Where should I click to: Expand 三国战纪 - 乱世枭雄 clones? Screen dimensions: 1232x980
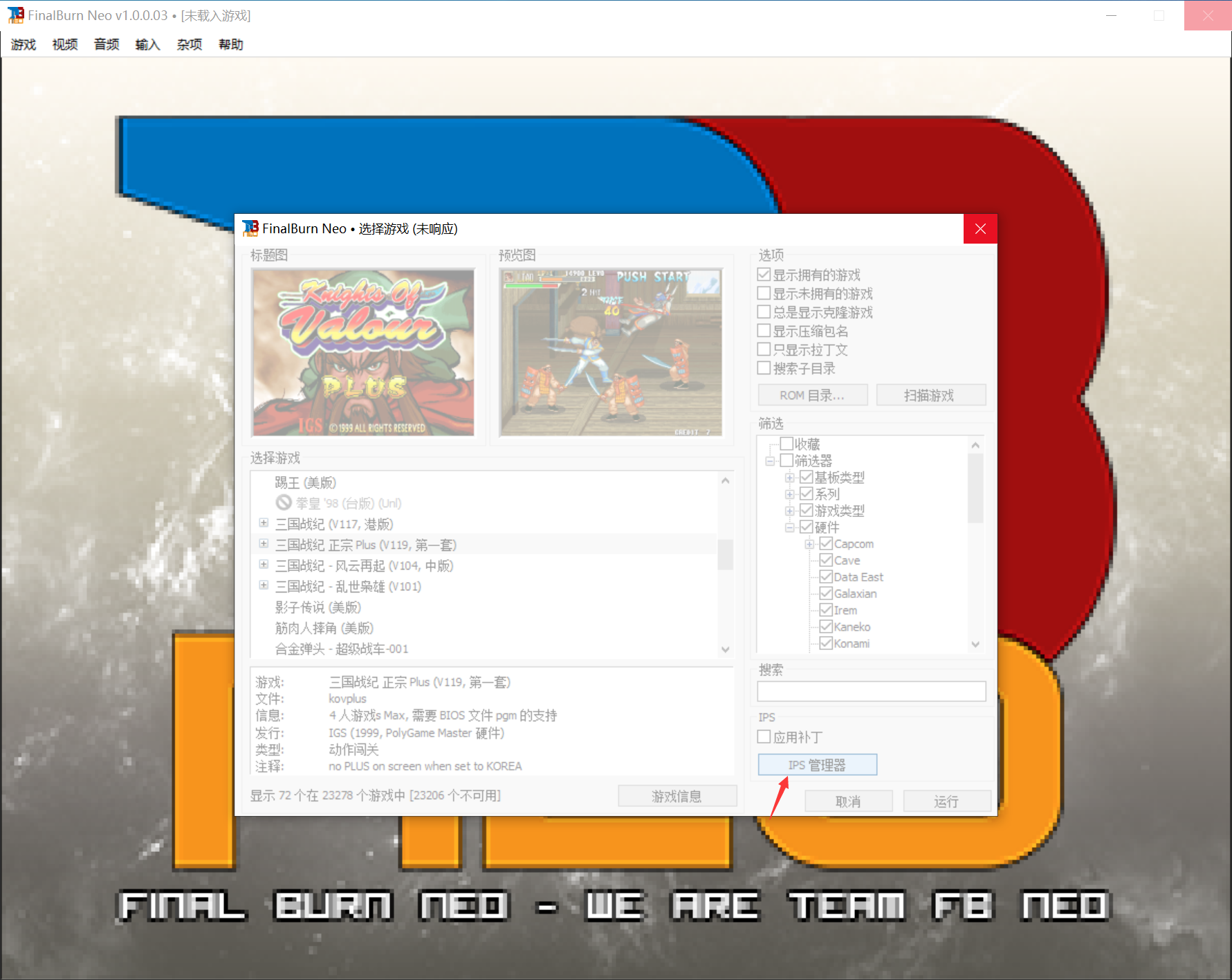click(264, 585)
